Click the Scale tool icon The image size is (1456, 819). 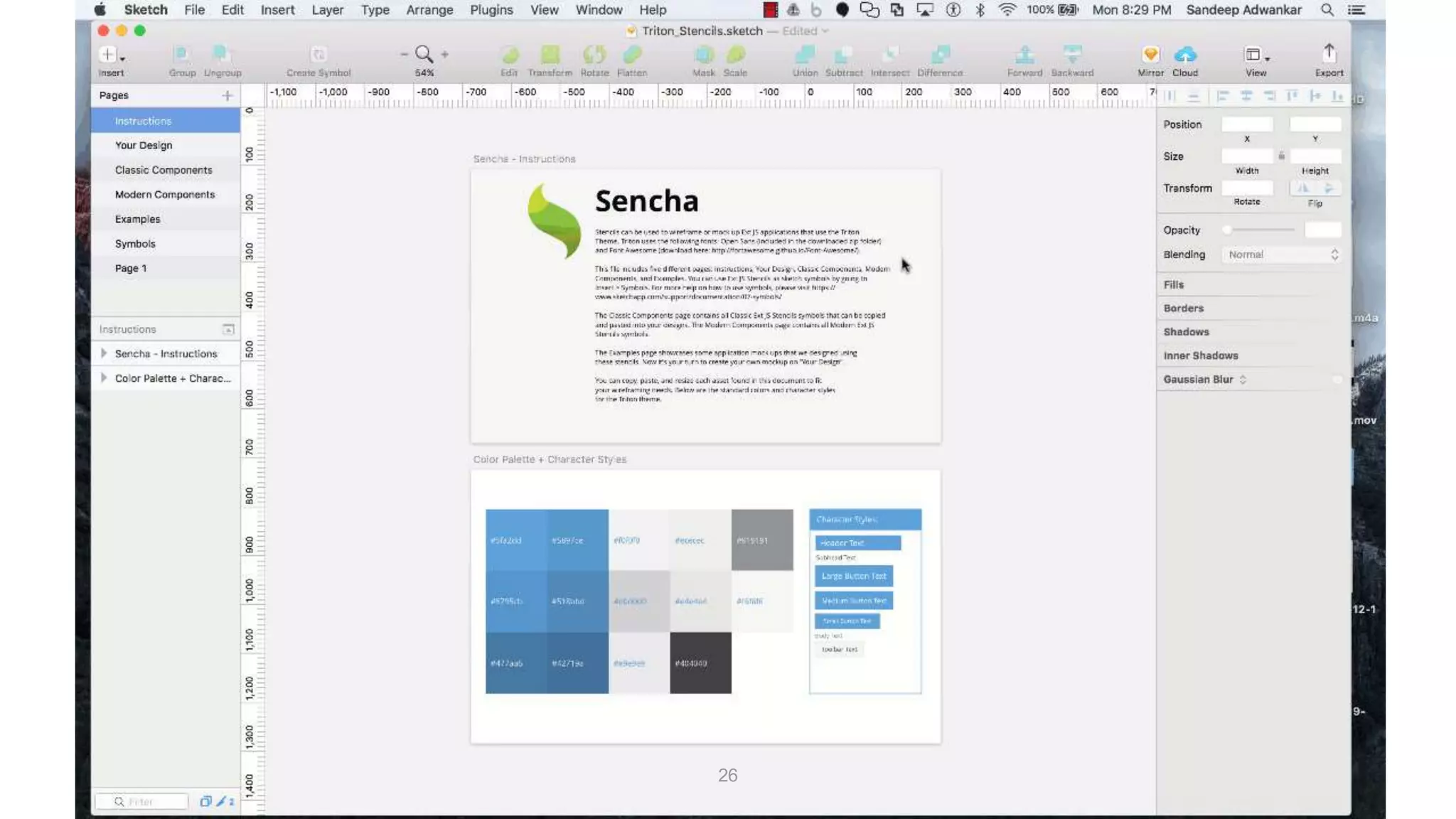(x=735, y=55)
